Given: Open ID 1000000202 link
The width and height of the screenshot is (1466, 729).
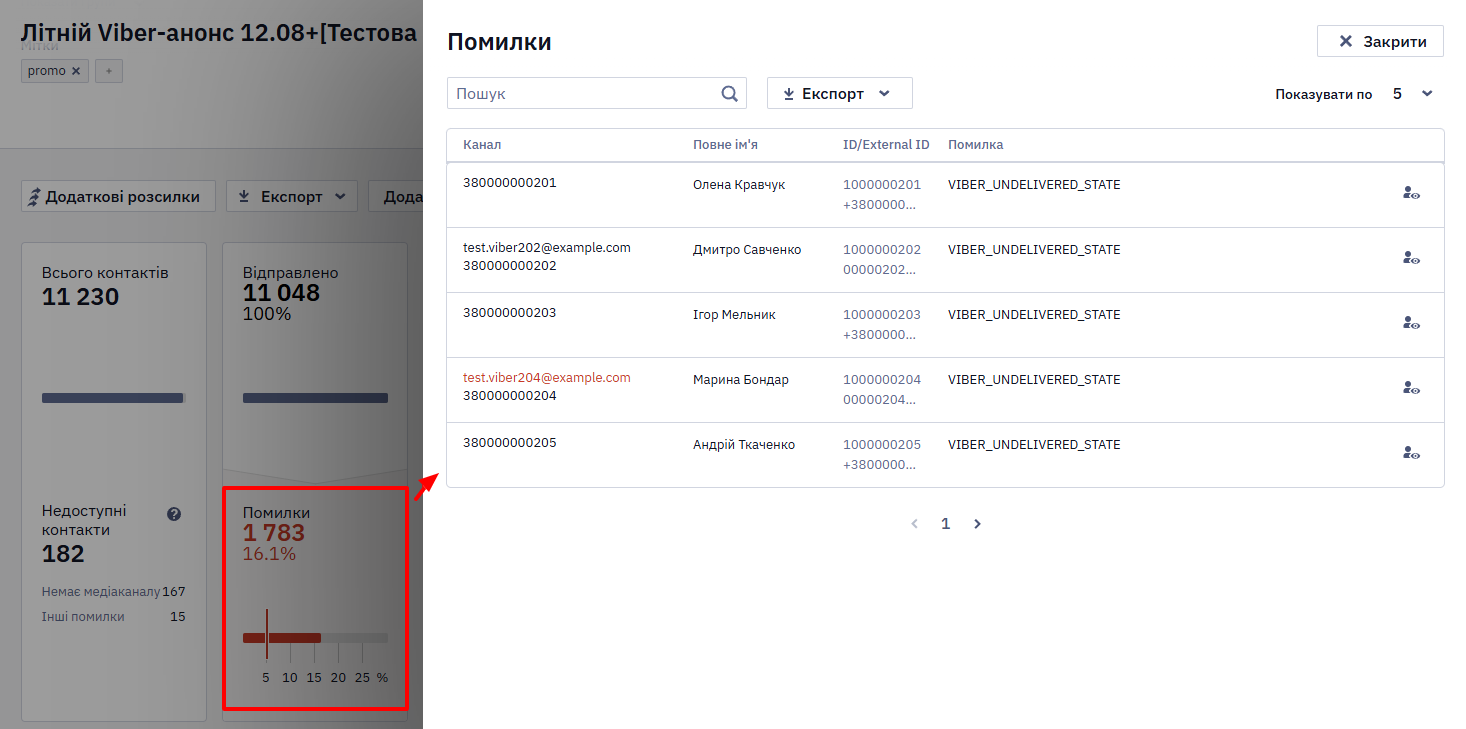Looking at the screenshot, I should 882,250.
